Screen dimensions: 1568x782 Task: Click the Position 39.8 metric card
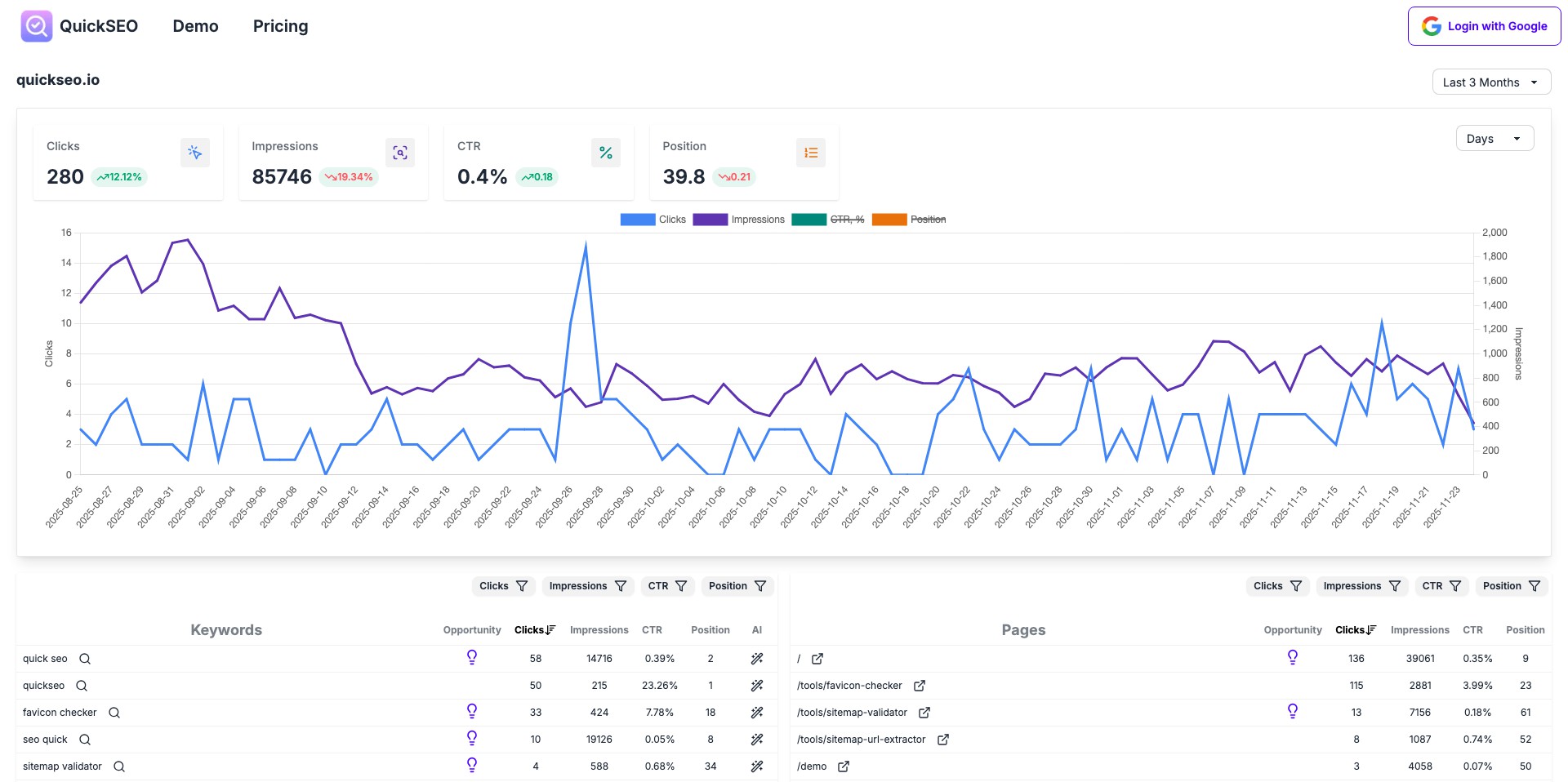(744, 162)
